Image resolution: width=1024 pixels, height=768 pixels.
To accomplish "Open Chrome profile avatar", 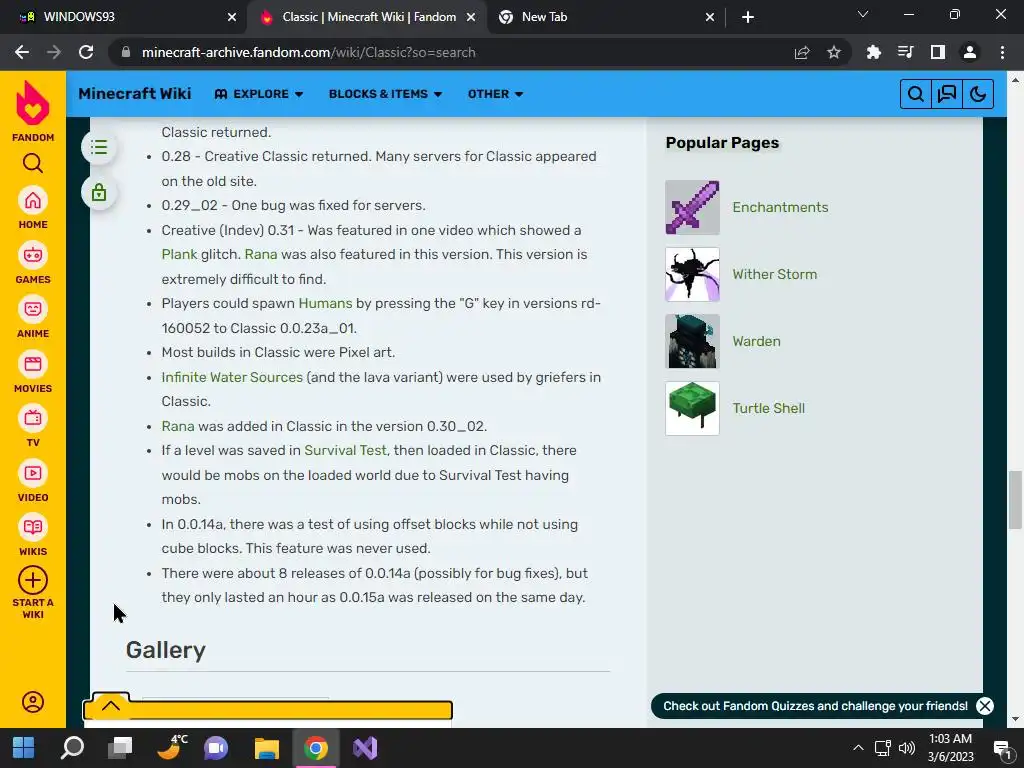I will [970, 52].
